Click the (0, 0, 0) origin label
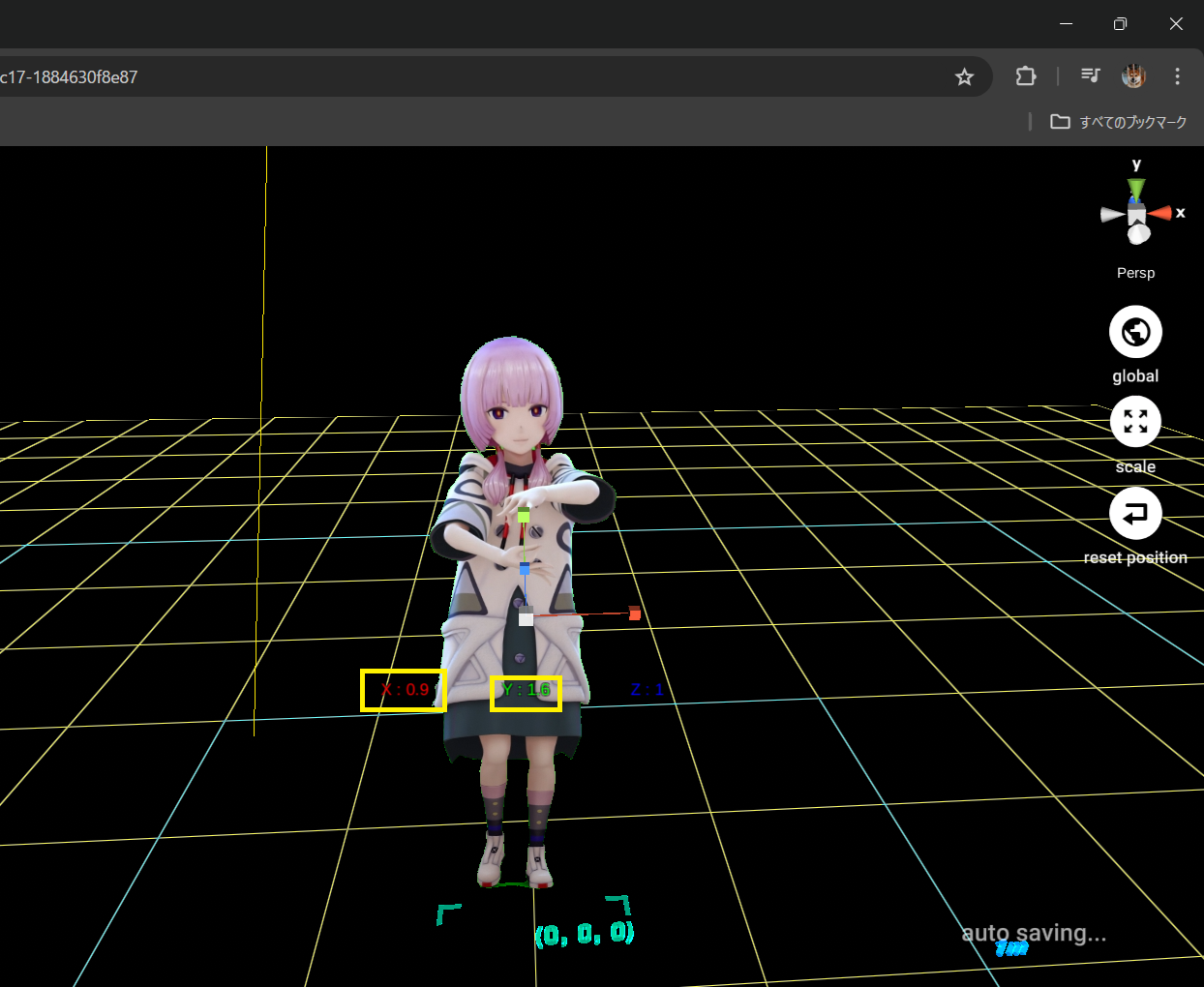 point(585,934)
